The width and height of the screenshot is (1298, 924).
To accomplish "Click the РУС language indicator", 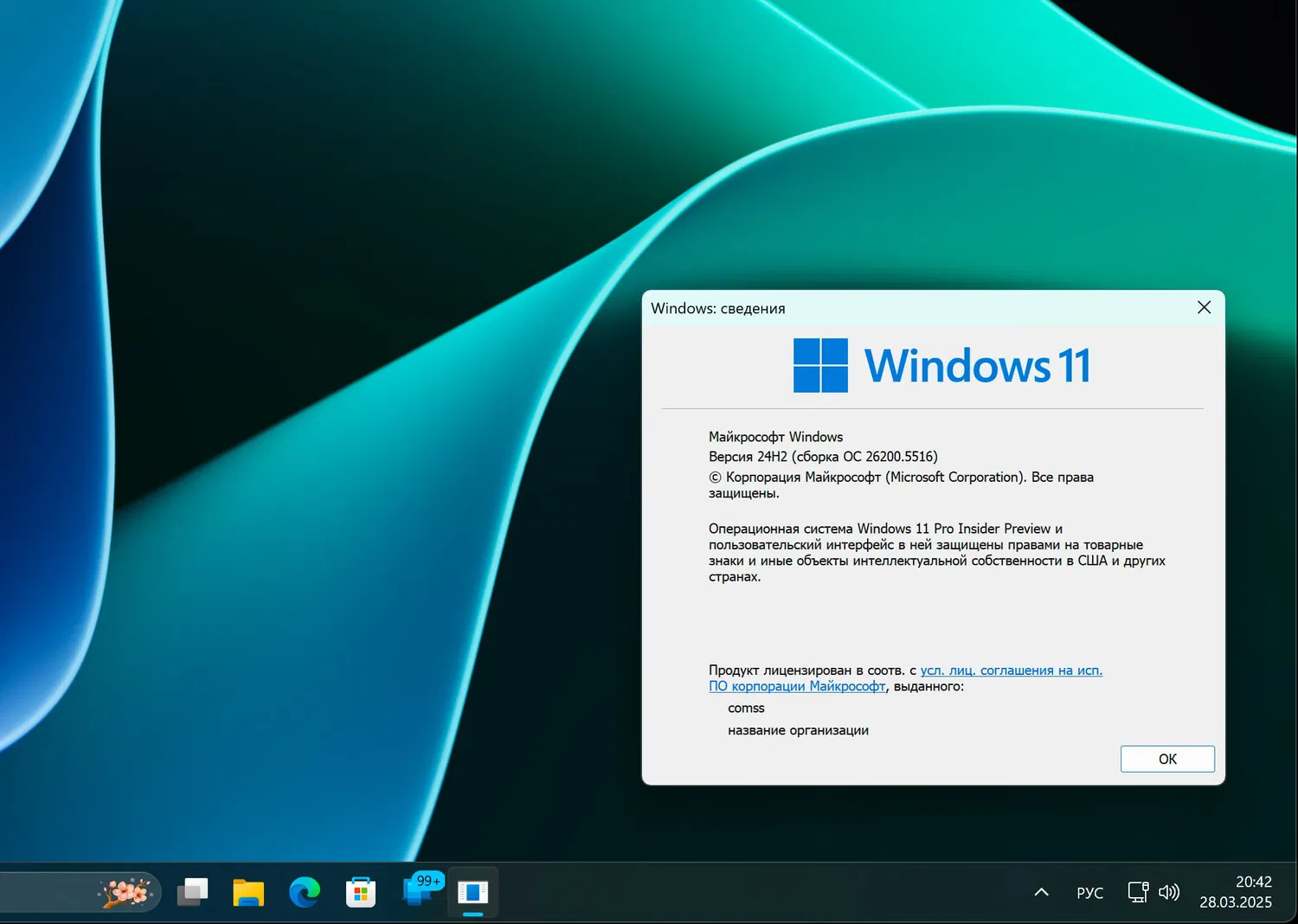I will click(1089, 891).
